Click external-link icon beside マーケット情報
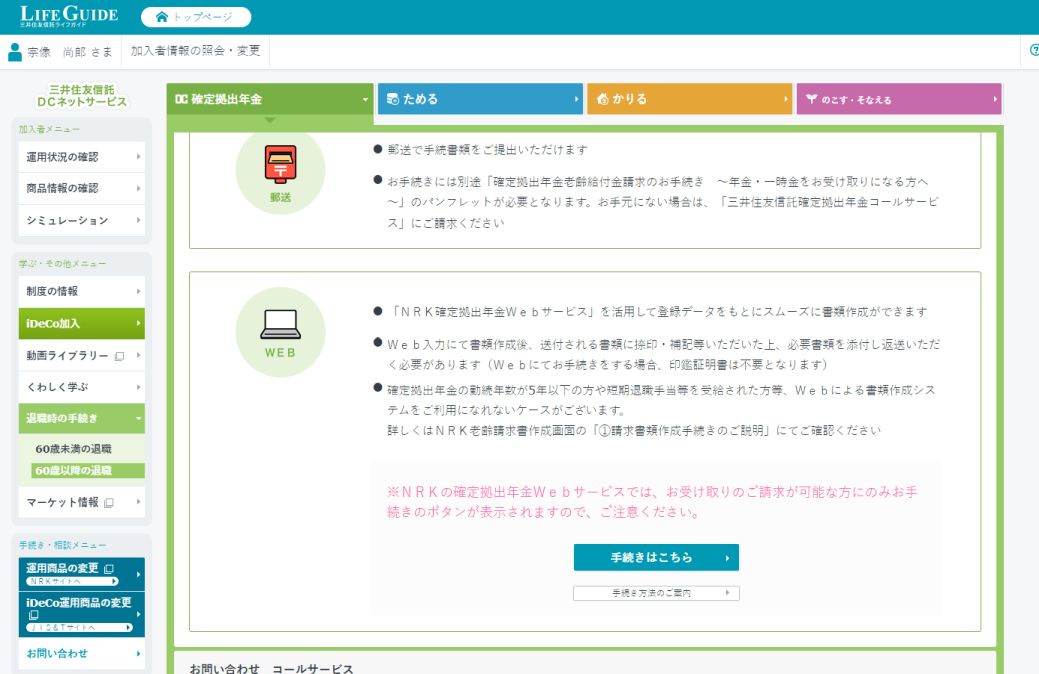Image resolution: width=1039 pixels, height=674 pixels. point(109,502)
